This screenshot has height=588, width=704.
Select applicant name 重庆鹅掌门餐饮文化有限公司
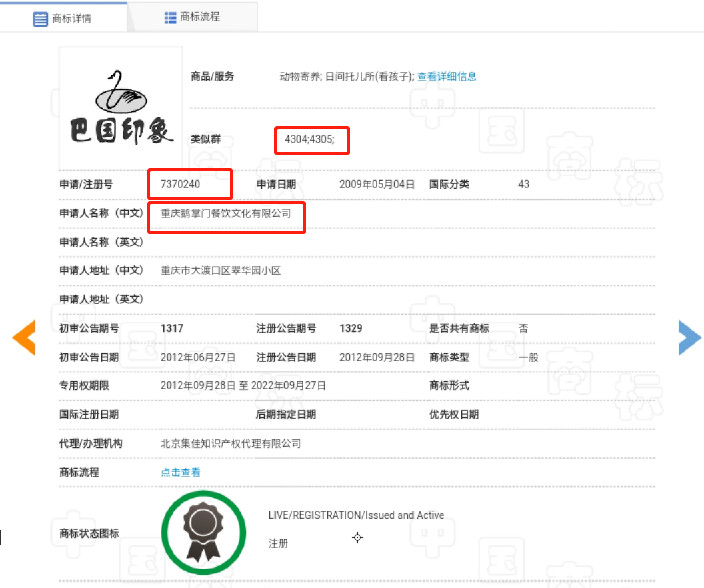tap(226, 213)
